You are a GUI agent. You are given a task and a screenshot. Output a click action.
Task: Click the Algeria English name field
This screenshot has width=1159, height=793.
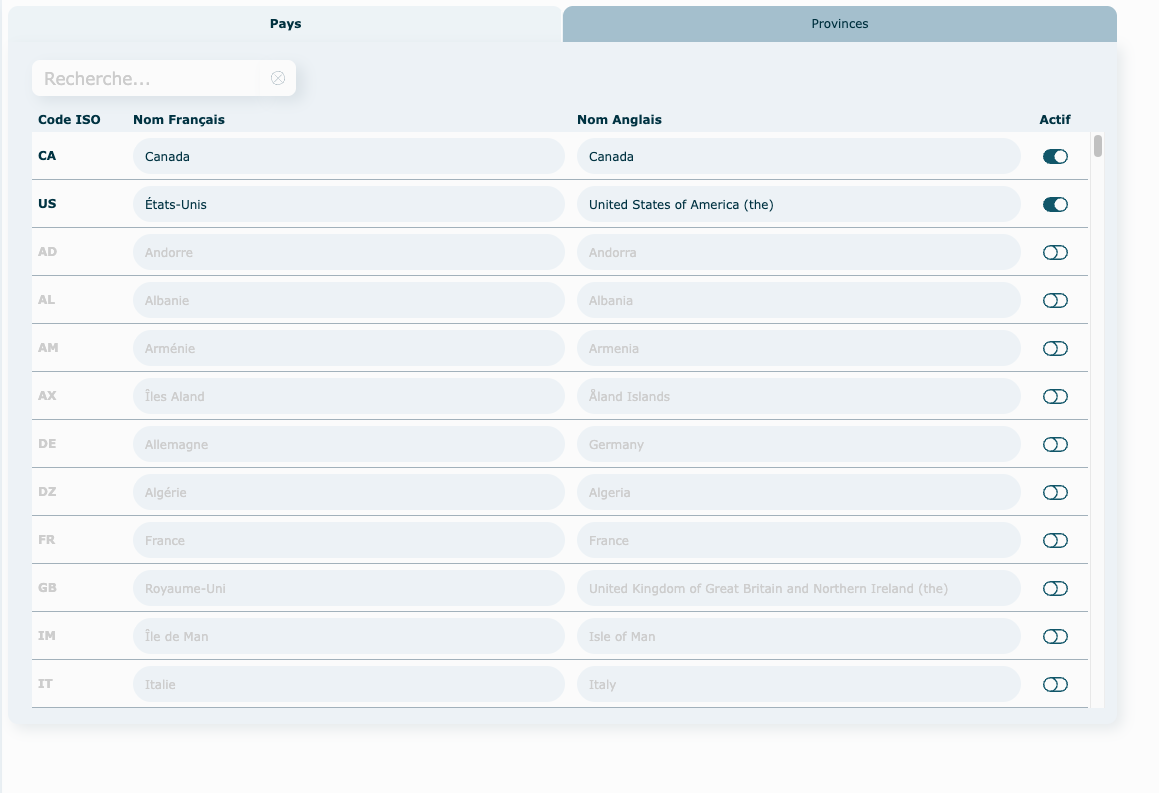(x=798, y=493)
